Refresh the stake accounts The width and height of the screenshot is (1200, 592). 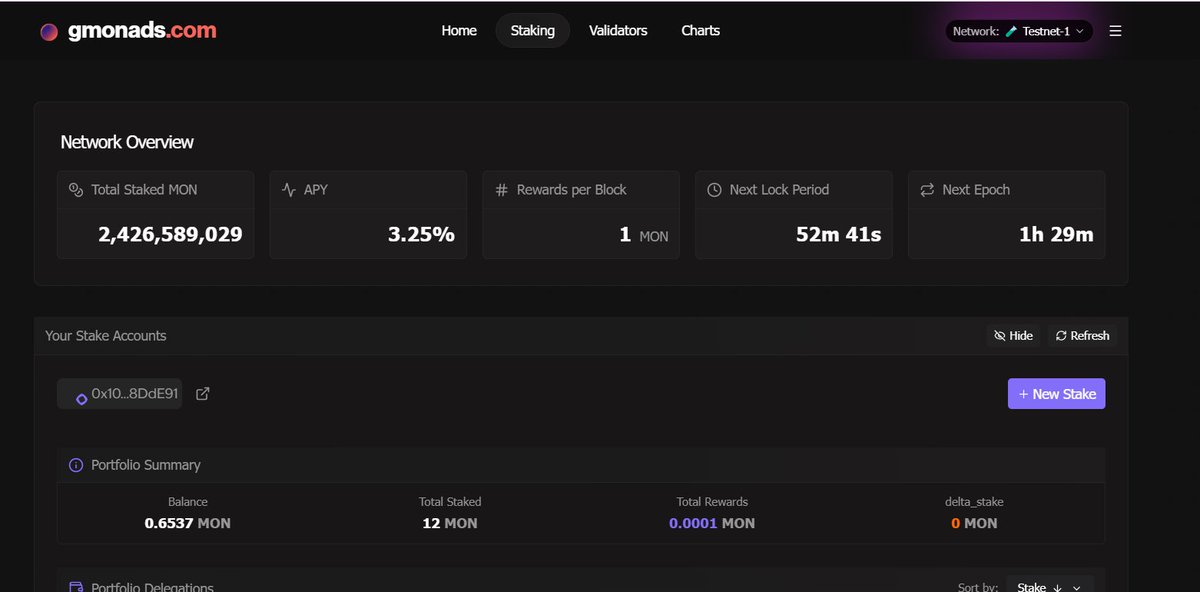1082,336
